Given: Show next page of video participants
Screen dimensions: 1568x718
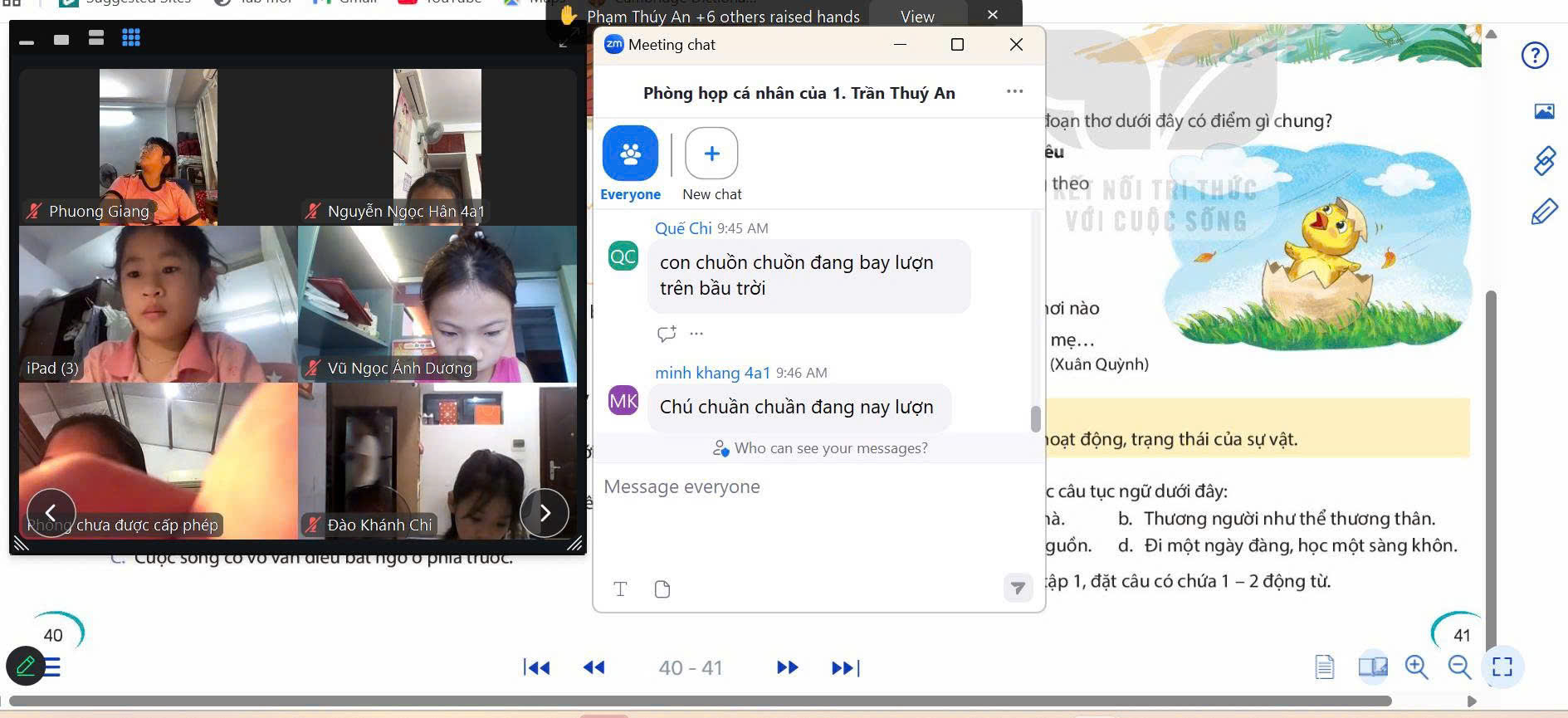Looking at the screenshot, I should 545,513.
